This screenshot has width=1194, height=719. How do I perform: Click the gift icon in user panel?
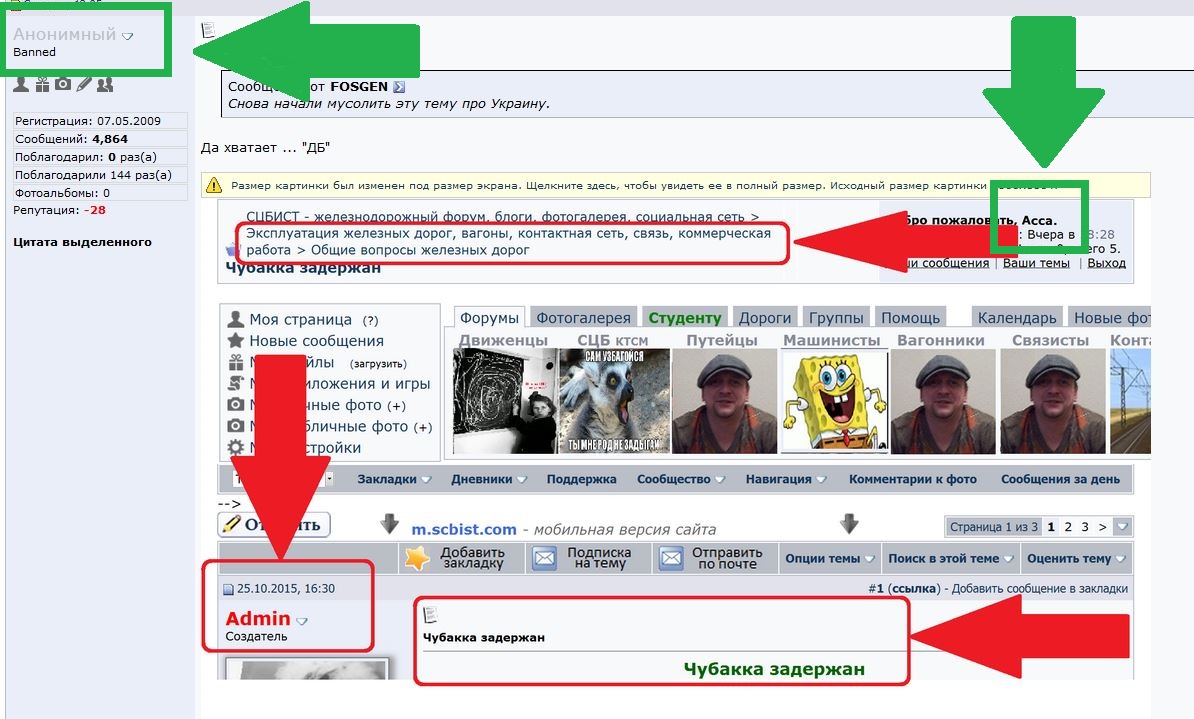(42, 85)
